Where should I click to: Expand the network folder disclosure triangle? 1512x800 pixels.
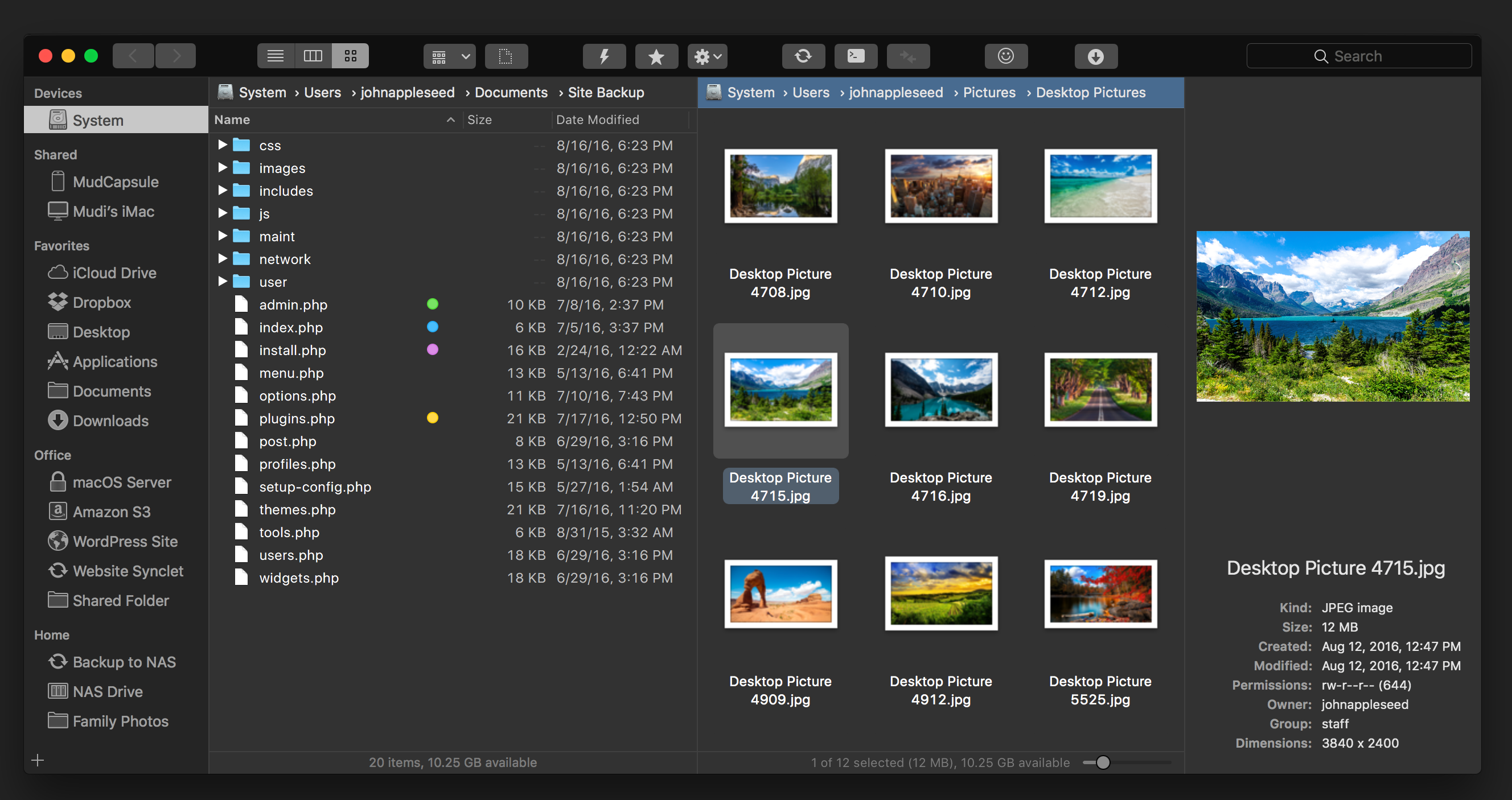pos(223,258)
